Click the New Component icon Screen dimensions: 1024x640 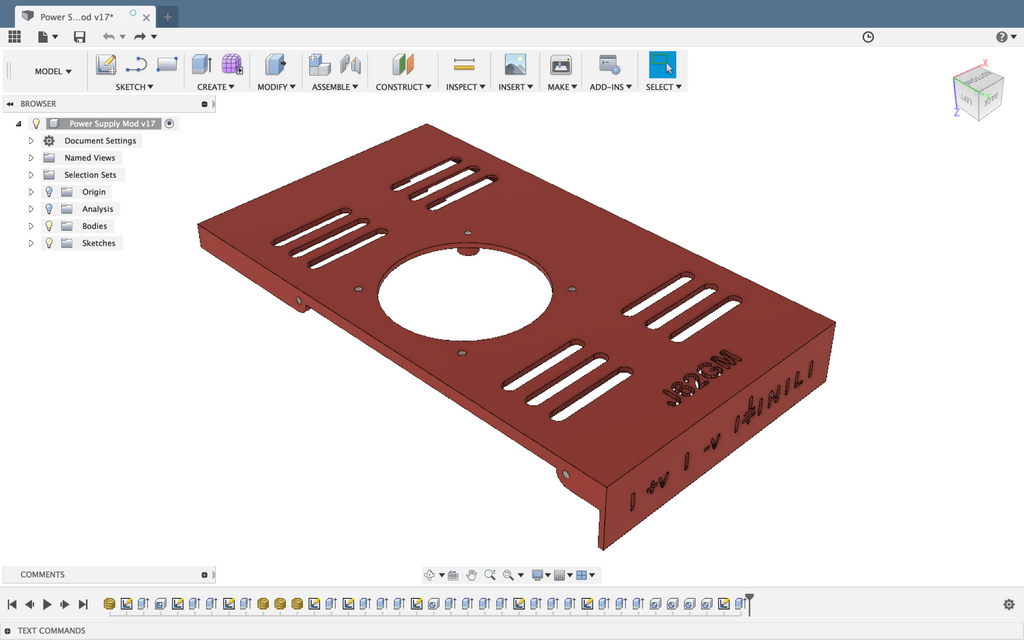tap(319, 65)
